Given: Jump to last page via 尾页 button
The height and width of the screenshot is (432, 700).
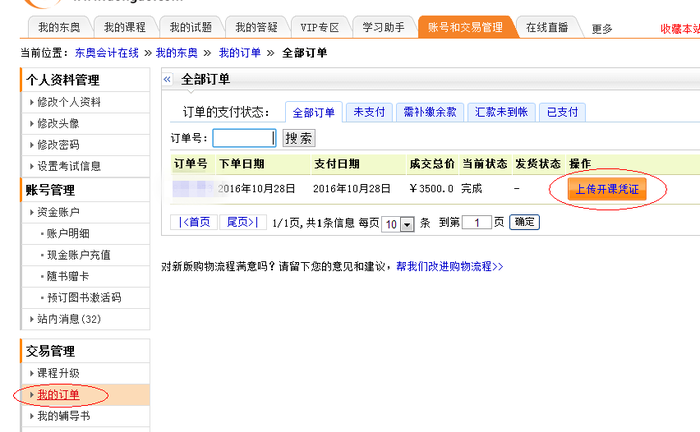Looking at the screenshot, I should (242, 222).
